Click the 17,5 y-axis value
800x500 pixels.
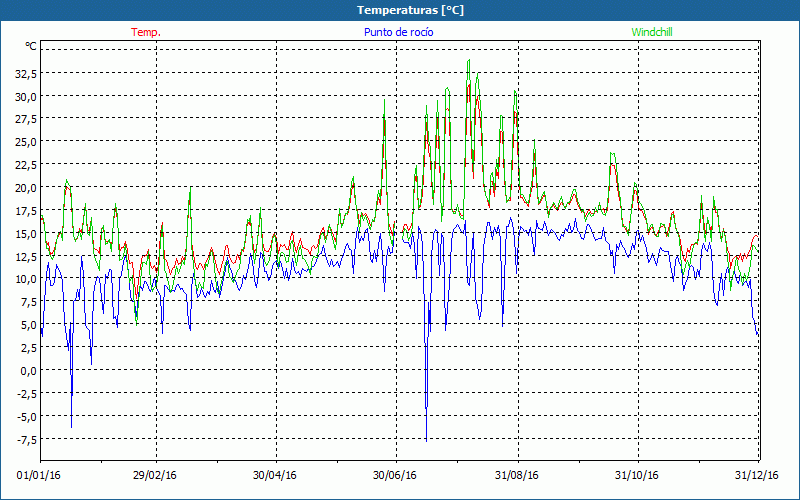point(26,211)
